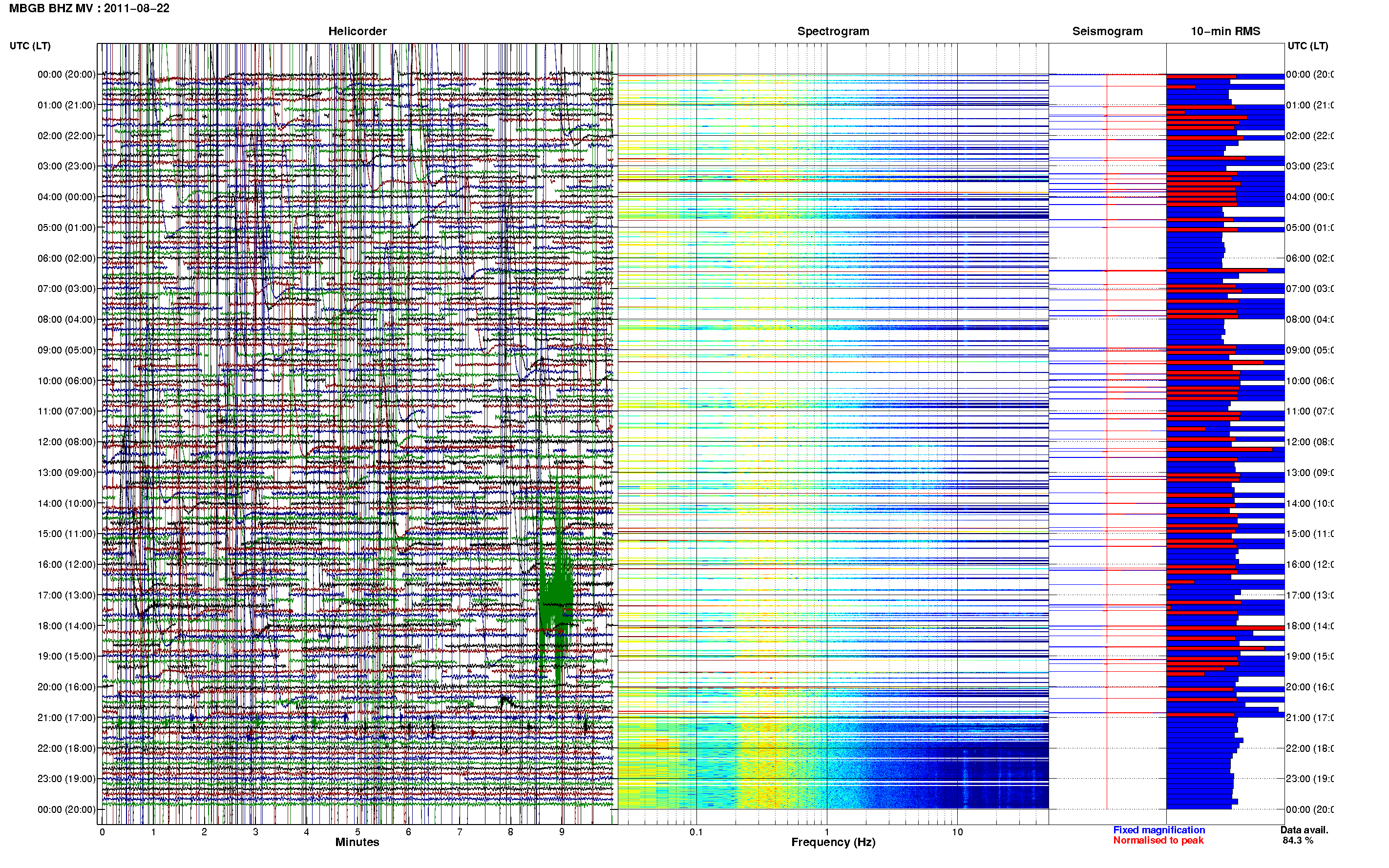1389x868 pixels.
Task: Click the '5' tick on Minutes axis
Action: click(x=357, y=832)
